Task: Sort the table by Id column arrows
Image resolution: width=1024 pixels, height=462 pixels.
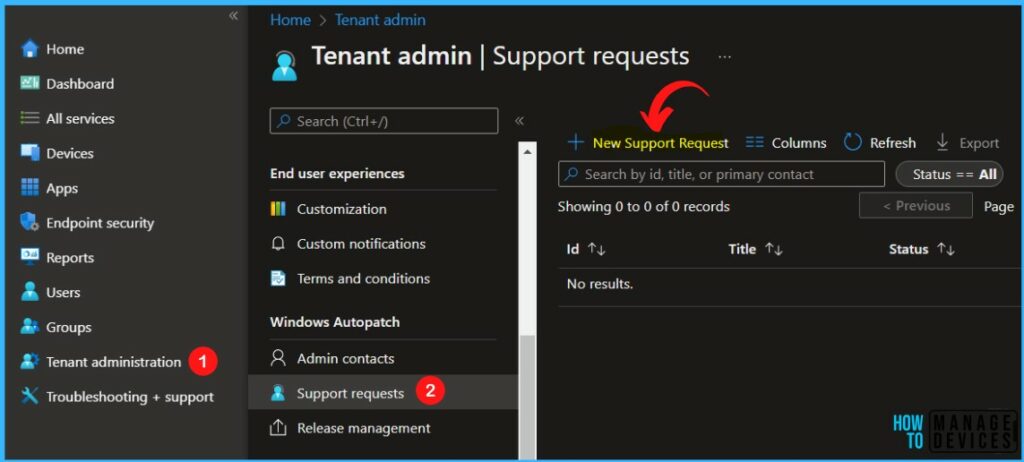Action: (x=597, y=249)
